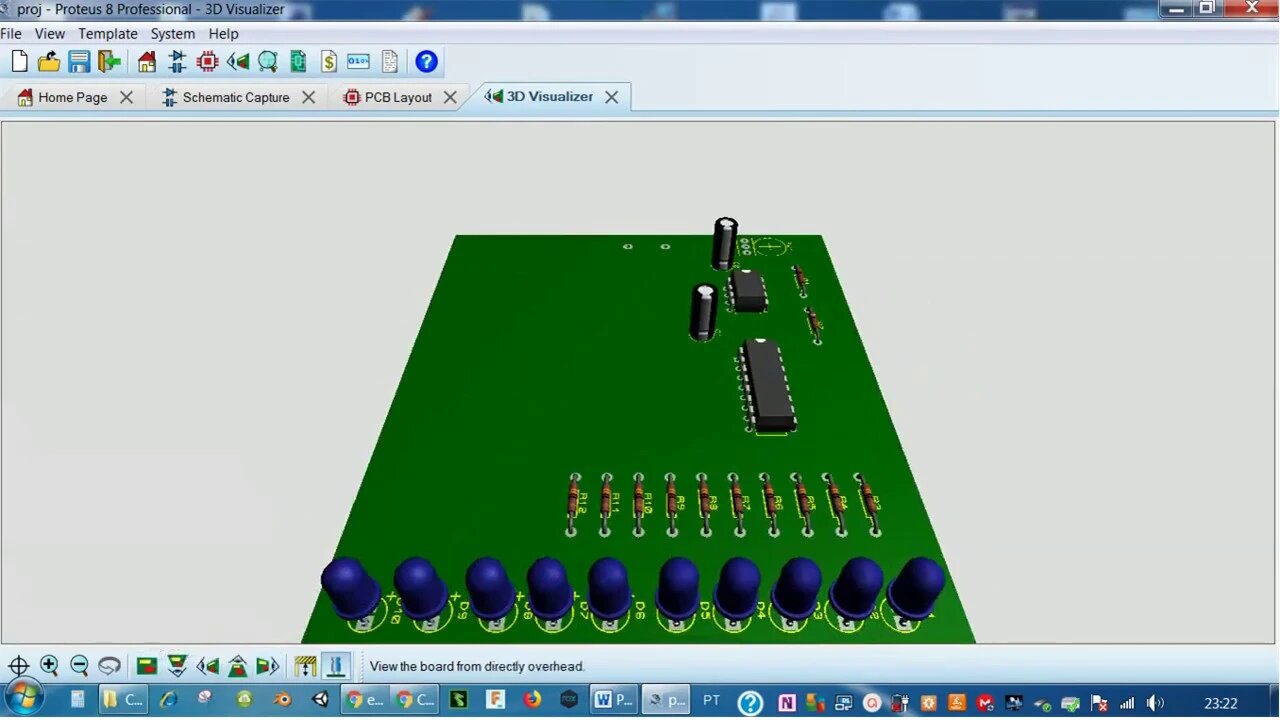Click the crosshair navigate icon in bottom toolbar

point(18,666)
